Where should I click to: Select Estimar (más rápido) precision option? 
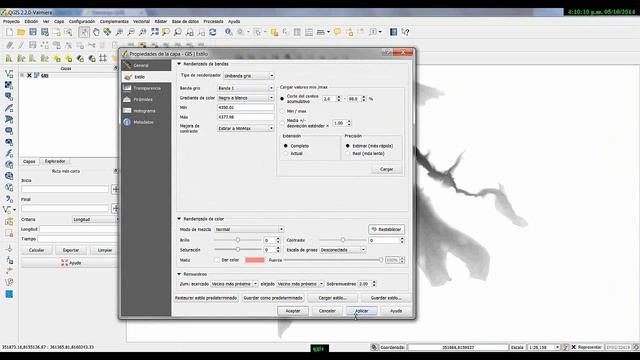pos(348,146)
